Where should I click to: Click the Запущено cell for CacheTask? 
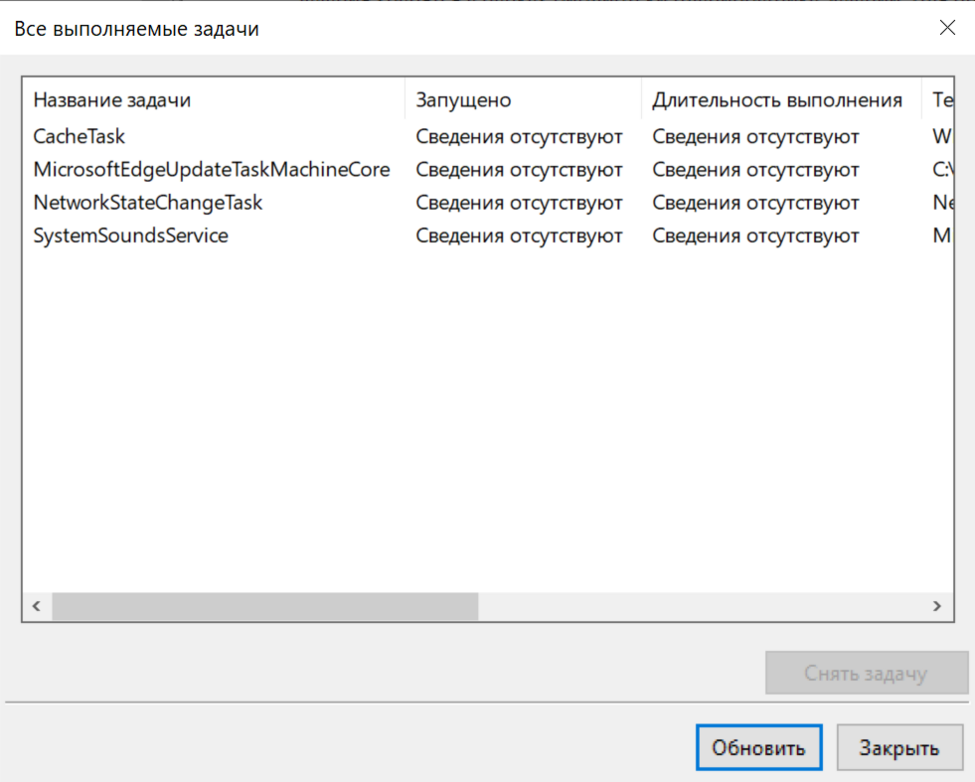[x=519, y=136]
